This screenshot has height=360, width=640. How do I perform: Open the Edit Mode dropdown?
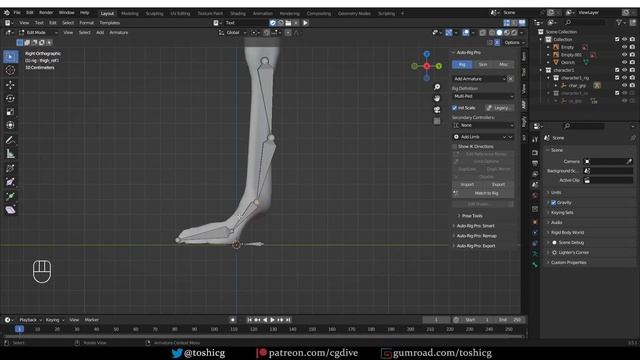tap(38, 33)
